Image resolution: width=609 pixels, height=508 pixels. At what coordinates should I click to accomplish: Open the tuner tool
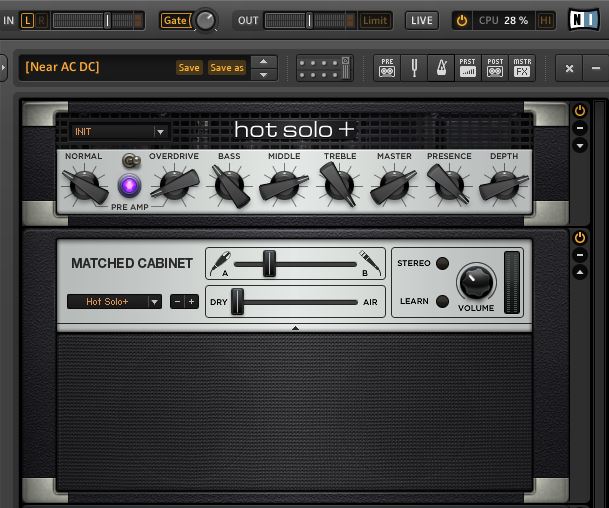(x=414, y=68)
